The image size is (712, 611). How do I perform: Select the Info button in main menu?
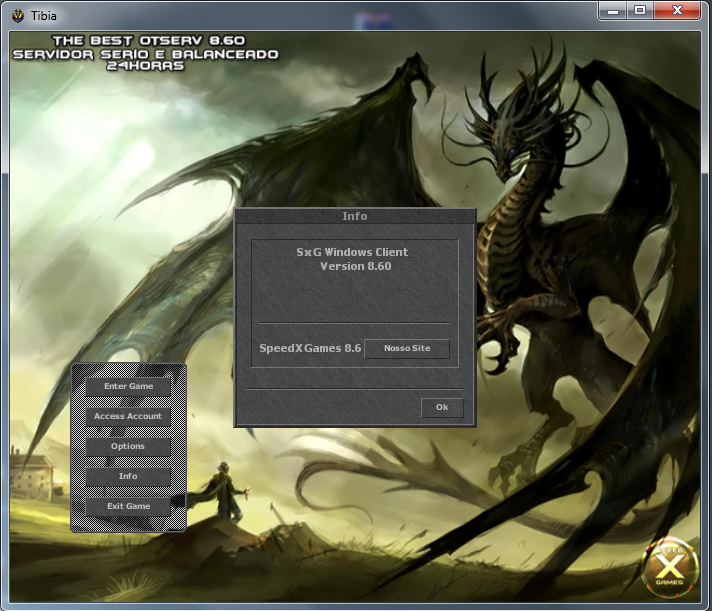tap(128, 476)
